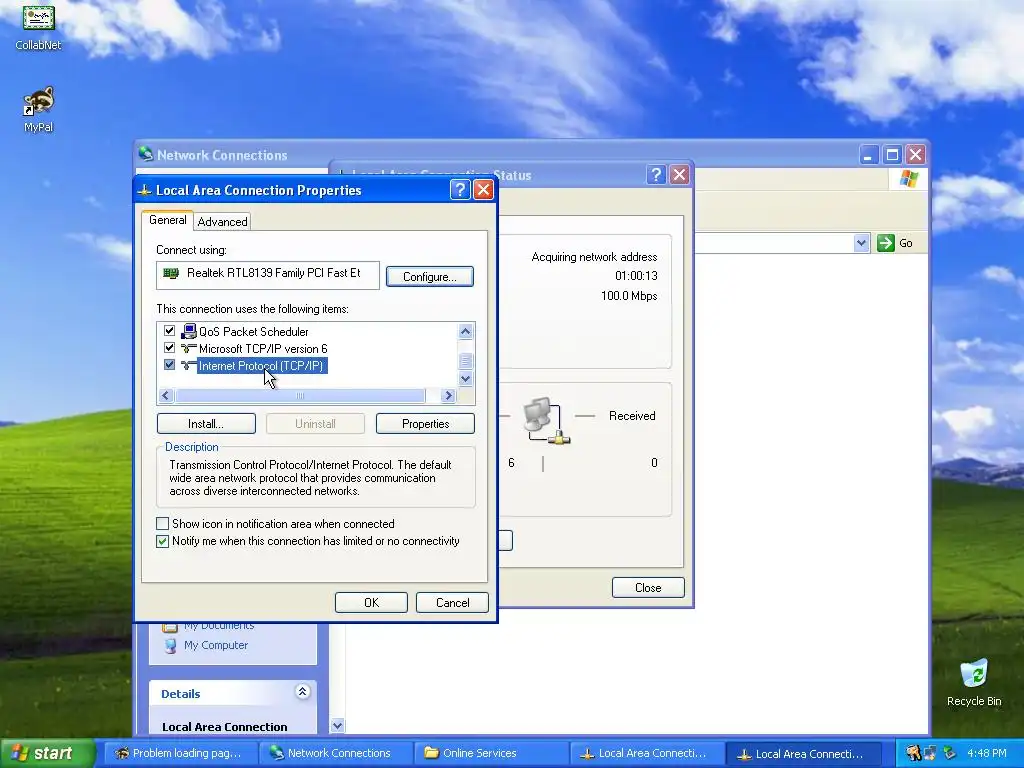Switch to Online Services taskbar button
Image resolution: width=1024 pixels, height=768 pixels.
point(492,753)
